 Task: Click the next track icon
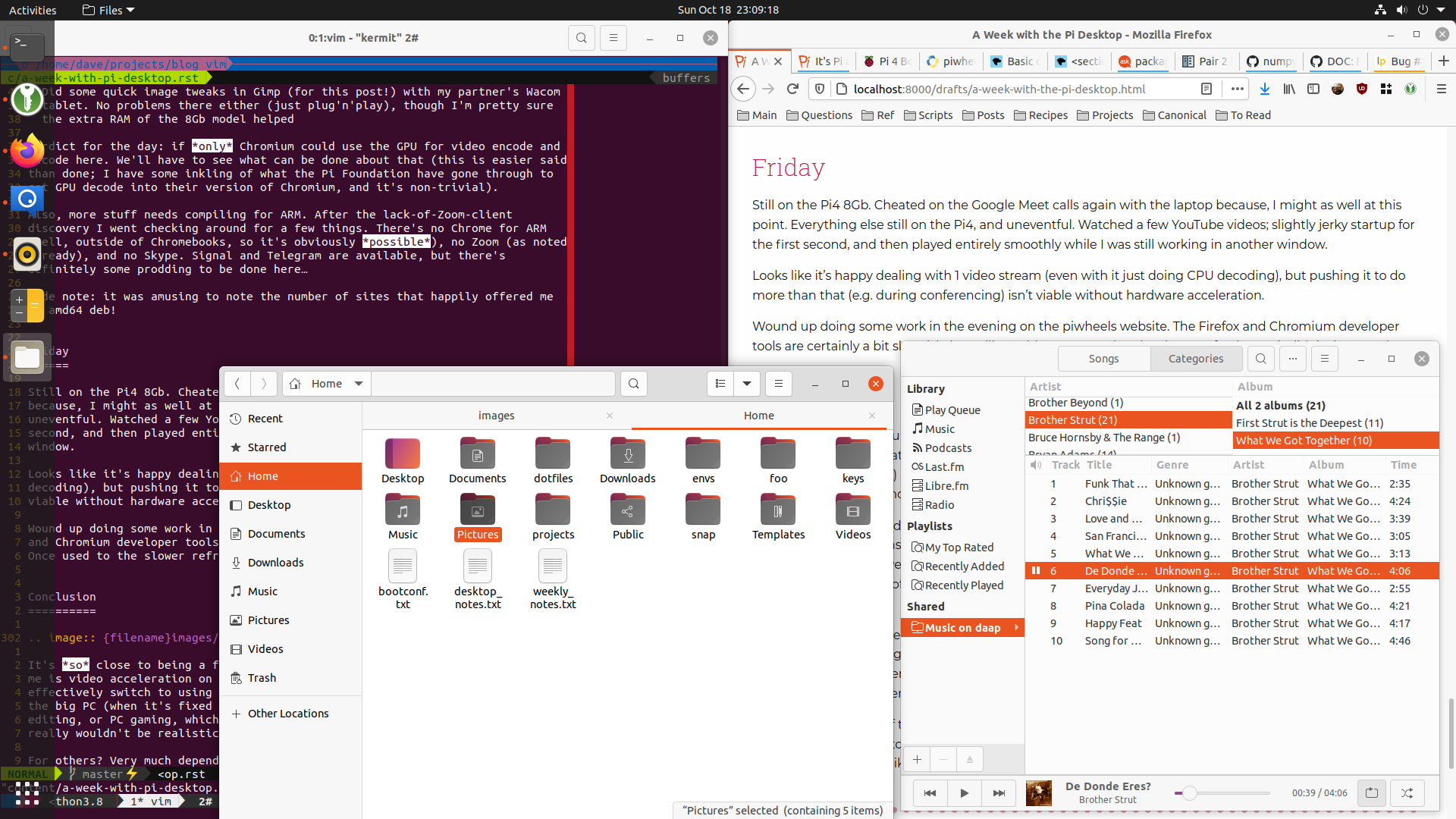click(997, 792)
